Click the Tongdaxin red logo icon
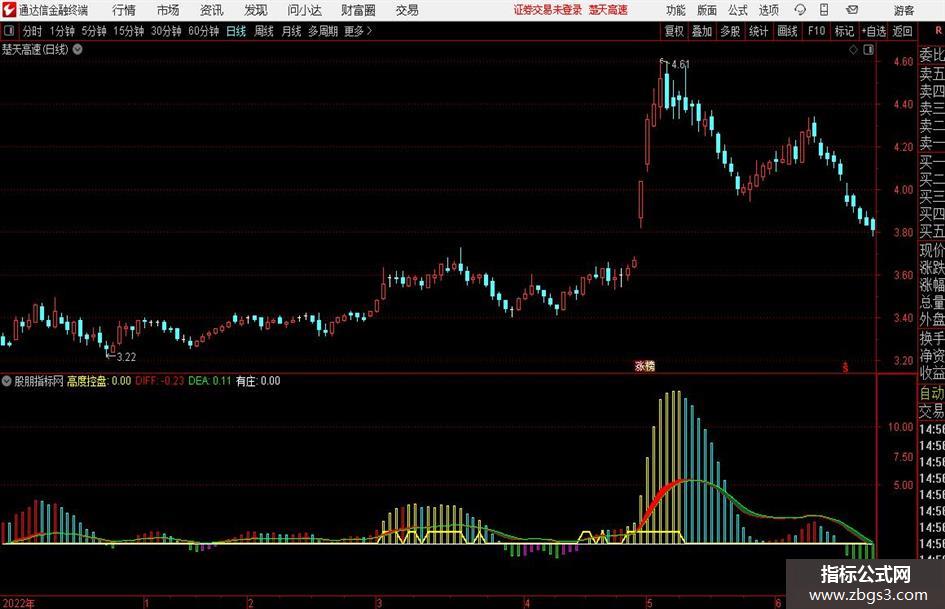The height and width of the screenshot is (609, 945). click(x=9, y=10)
